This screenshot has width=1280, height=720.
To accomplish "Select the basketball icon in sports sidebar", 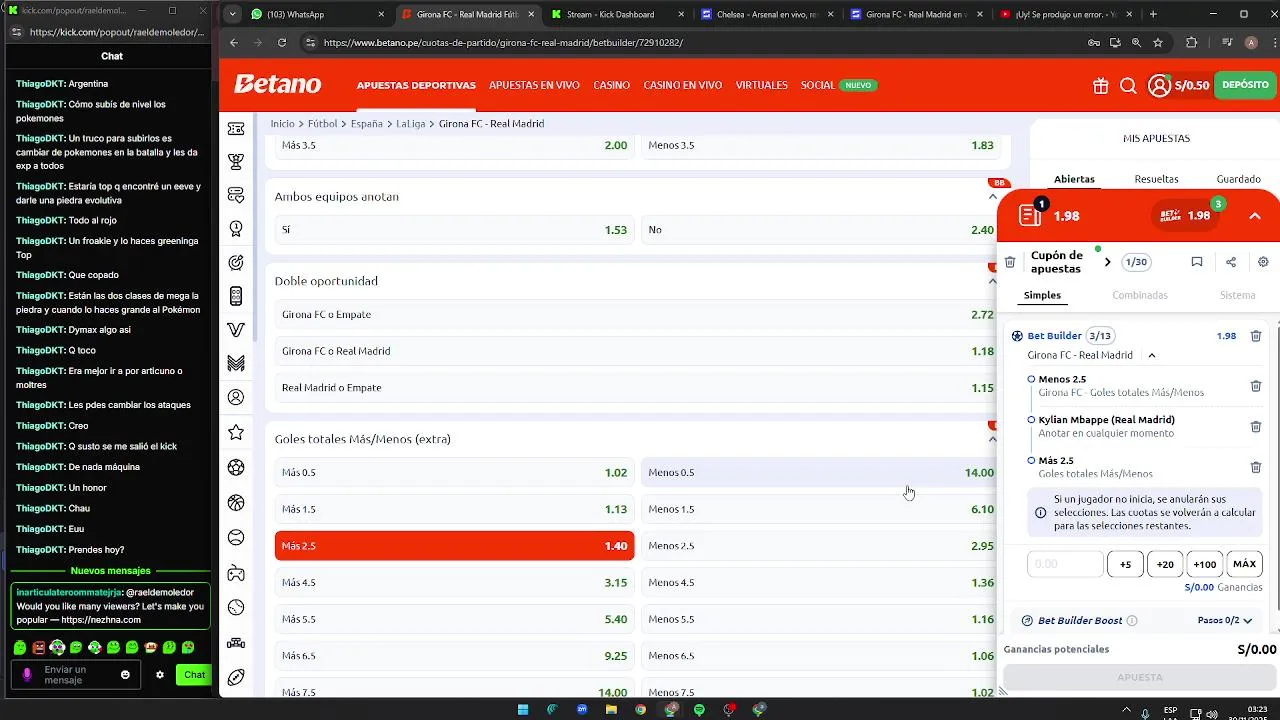I will pyautogui.click(x=236, y=503).
